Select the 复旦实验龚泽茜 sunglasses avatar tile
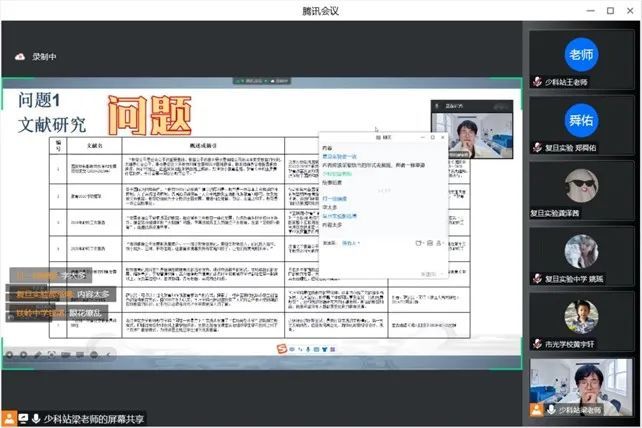 tap(581, 185)
